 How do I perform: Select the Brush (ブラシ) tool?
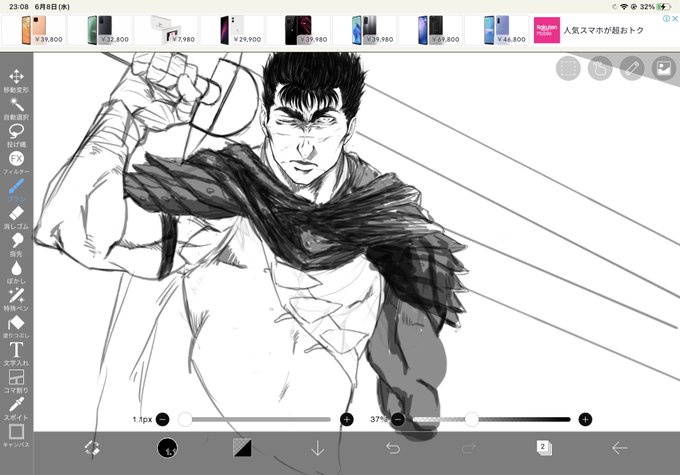(16, 190)
